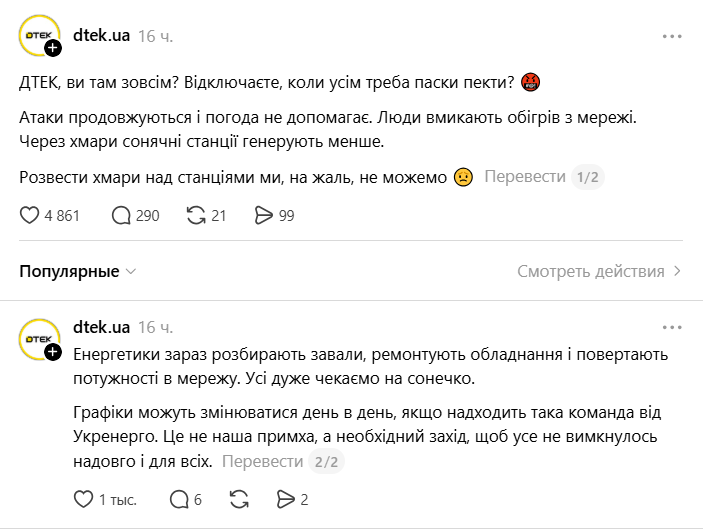
Task: Follow dtek.ua via the main avatar's plus badge
Action: tap(53, 48)
